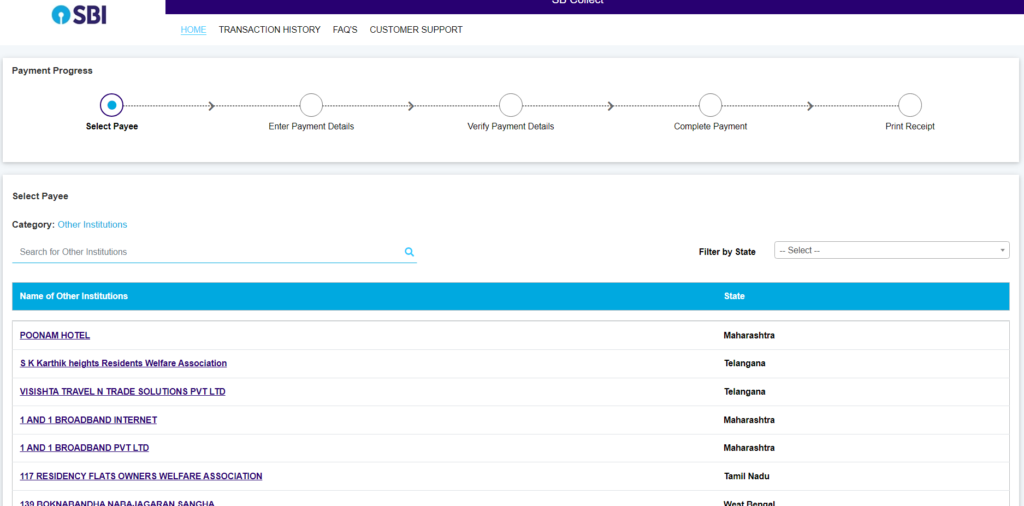Viewport: 1024px width, 506px height.
Task: Open the Filter by State dropdown
Action: 891,250
